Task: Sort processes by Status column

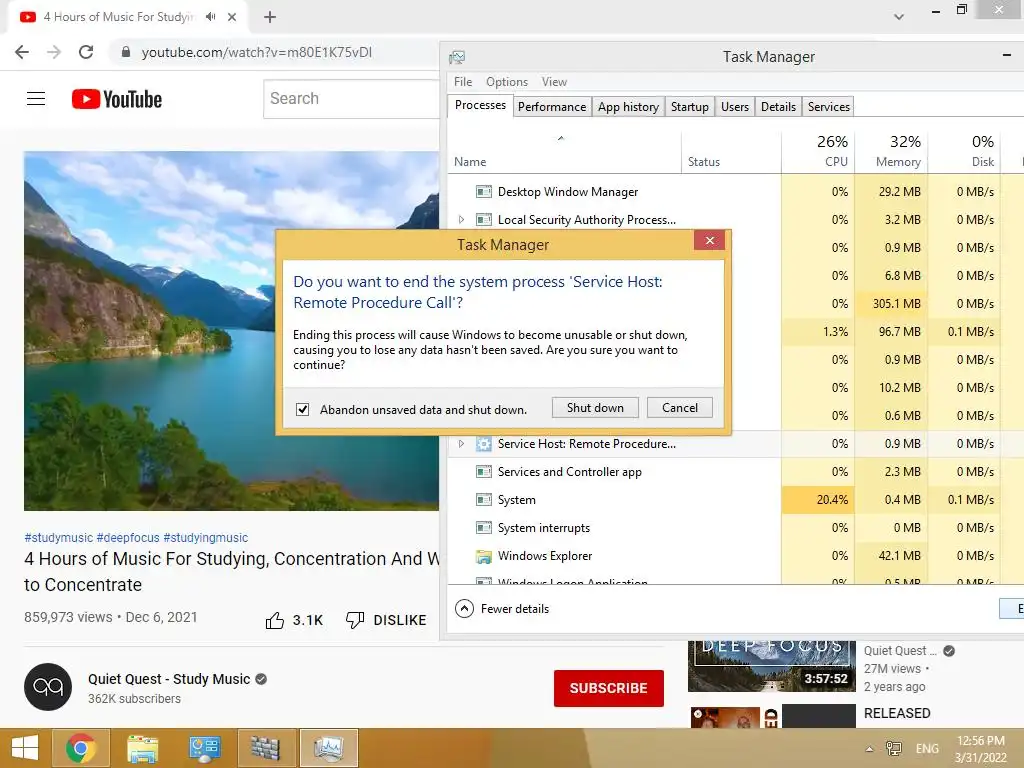Action: [x=703, y=161]
